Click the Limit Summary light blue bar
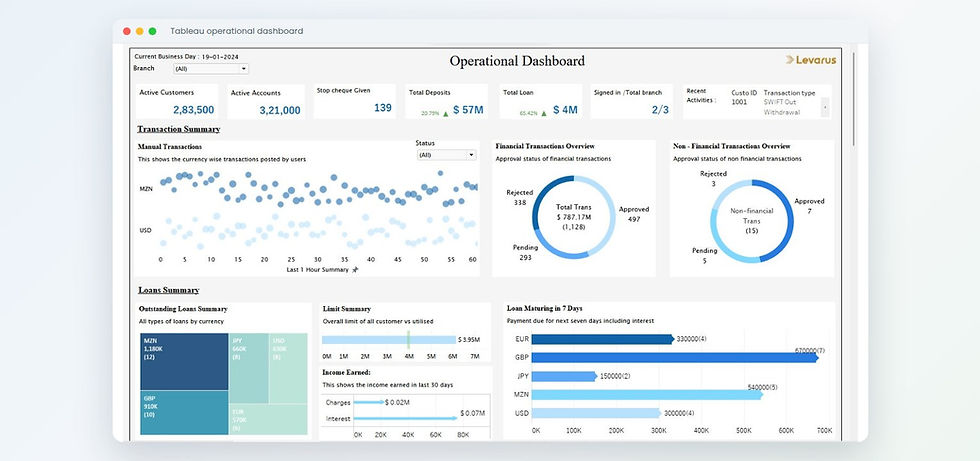 tap(389, 340)
